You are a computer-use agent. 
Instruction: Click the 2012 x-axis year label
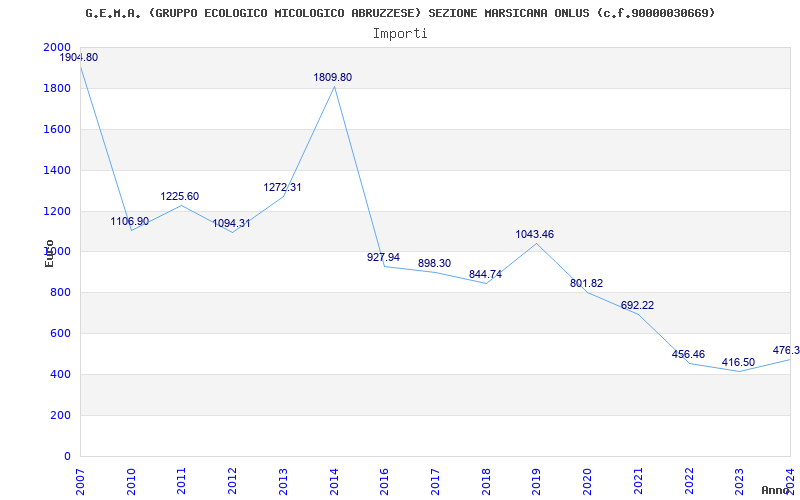(x=233, y=480)
